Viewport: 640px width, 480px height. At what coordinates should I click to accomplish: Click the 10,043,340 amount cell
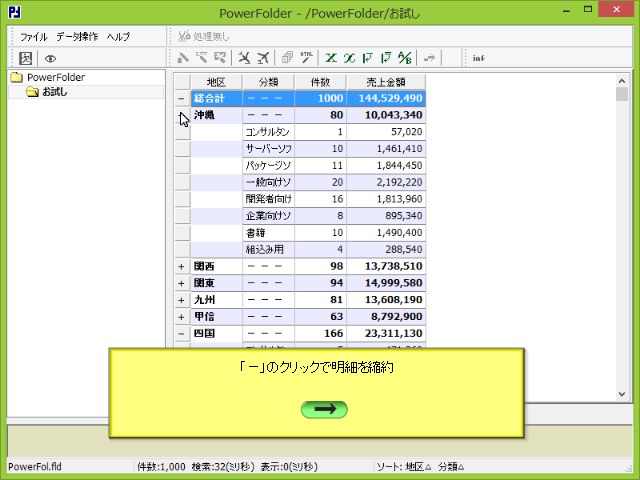click(x=386, y=115)
